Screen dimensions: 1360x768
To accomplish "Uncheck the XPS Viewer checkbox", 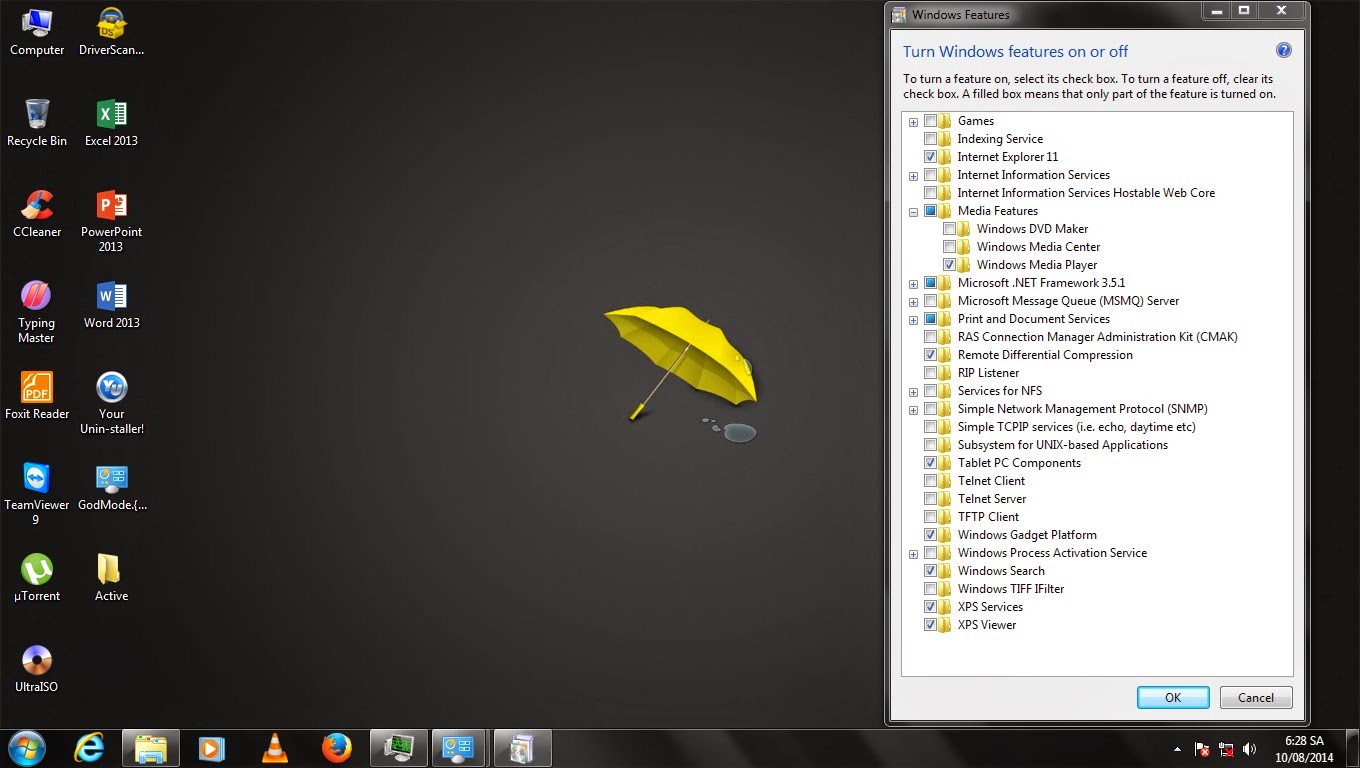I will point(931,625).
